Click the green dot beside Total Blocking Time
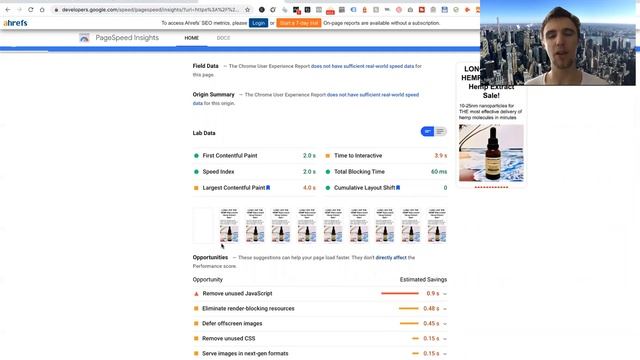This screenshot has width=640, height=360. (328, 172)
